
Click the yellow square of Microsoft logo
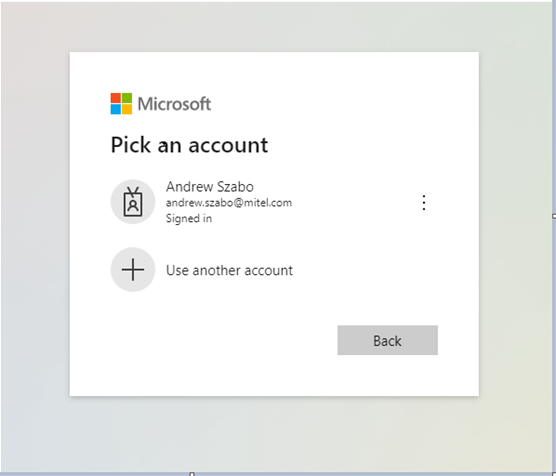point(127,109)
